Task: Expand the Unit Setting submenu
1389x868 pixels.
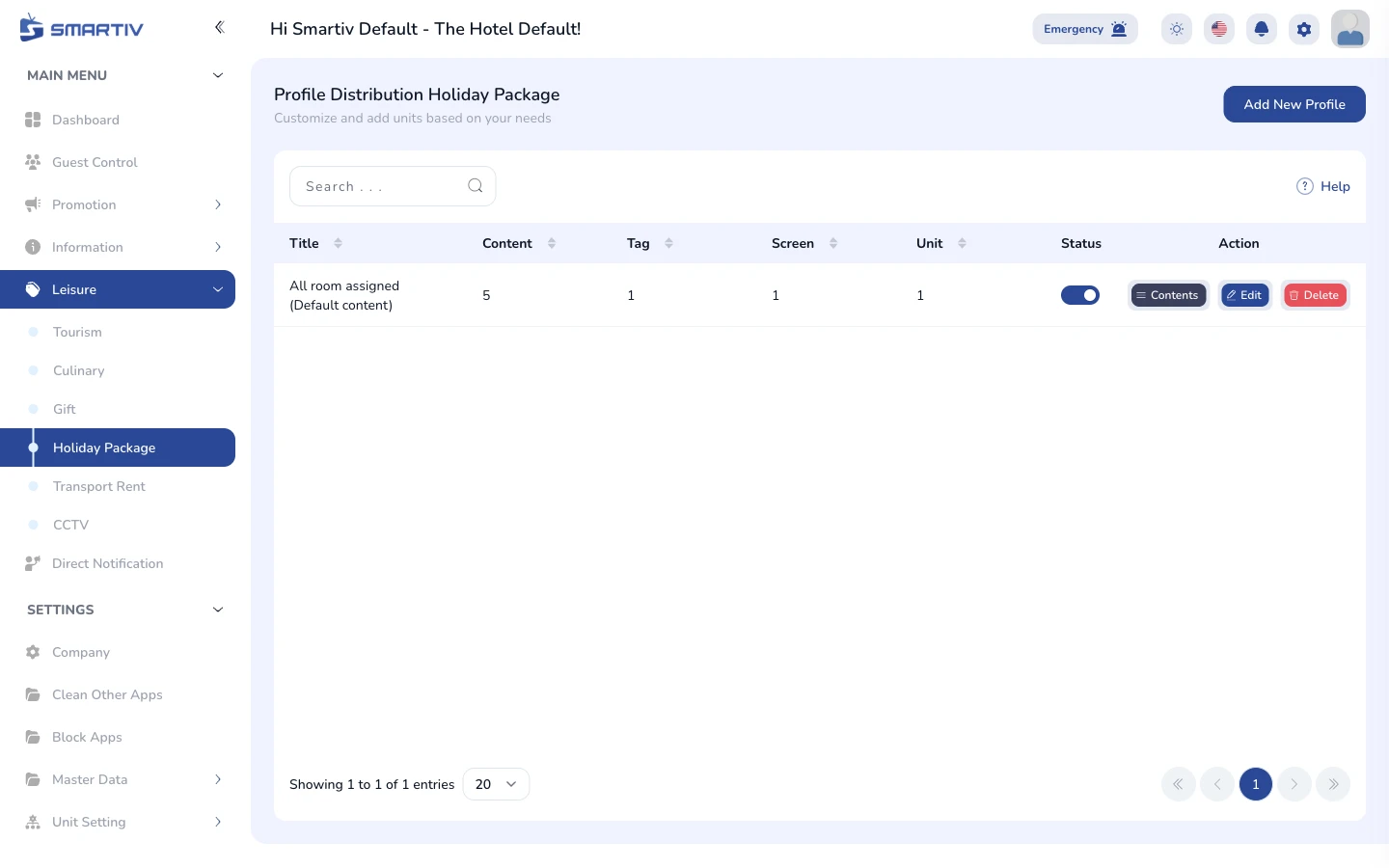Action: click(218, 822)
